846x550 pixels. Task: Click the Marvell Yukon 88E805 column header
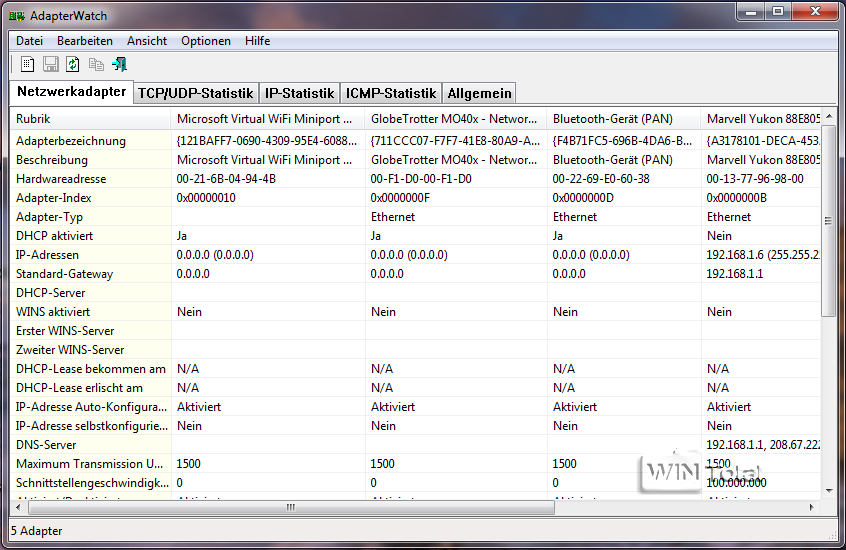click(761, 119)
